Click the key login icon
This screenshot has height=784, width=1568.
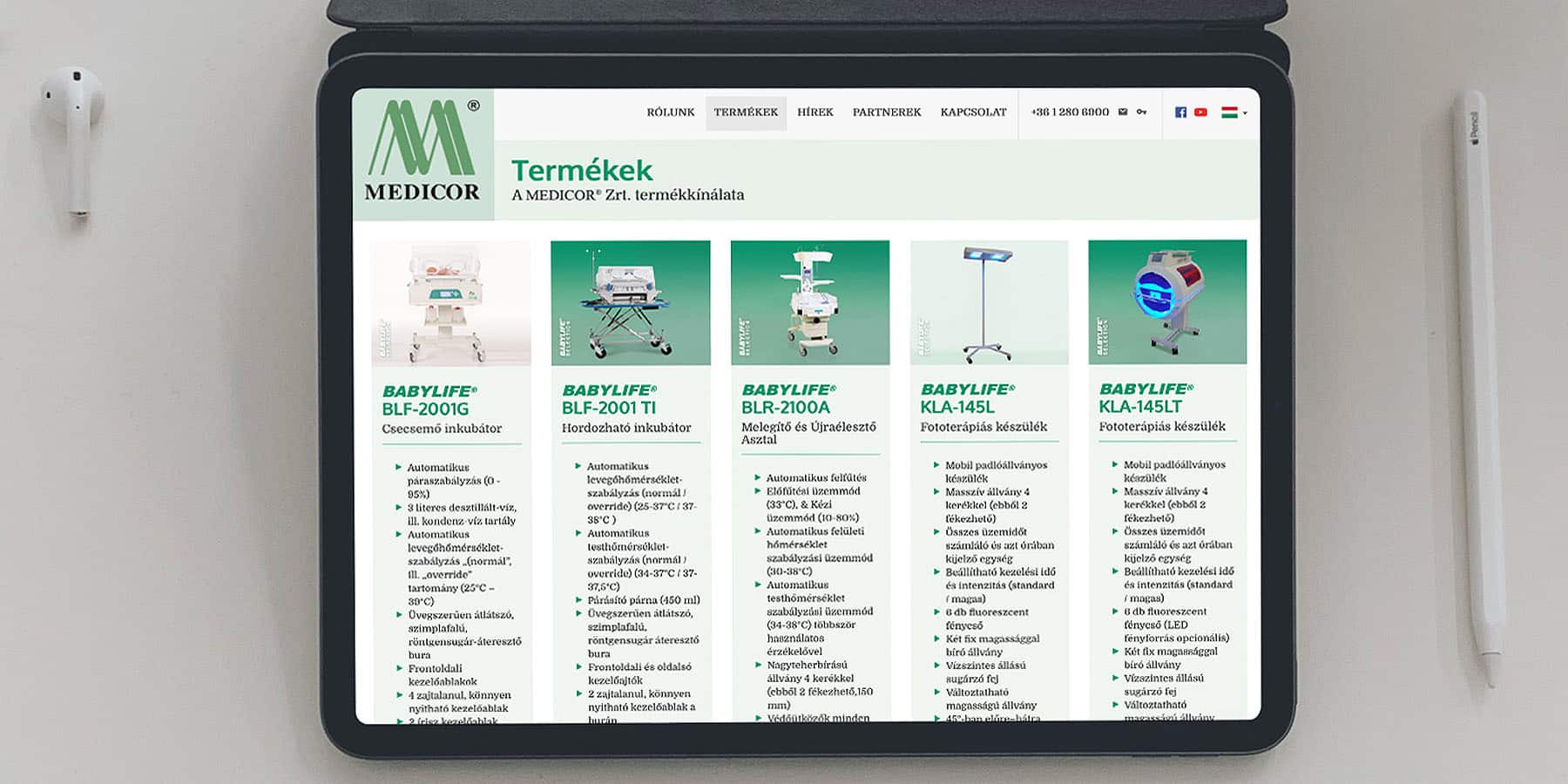click(1141, 112)
